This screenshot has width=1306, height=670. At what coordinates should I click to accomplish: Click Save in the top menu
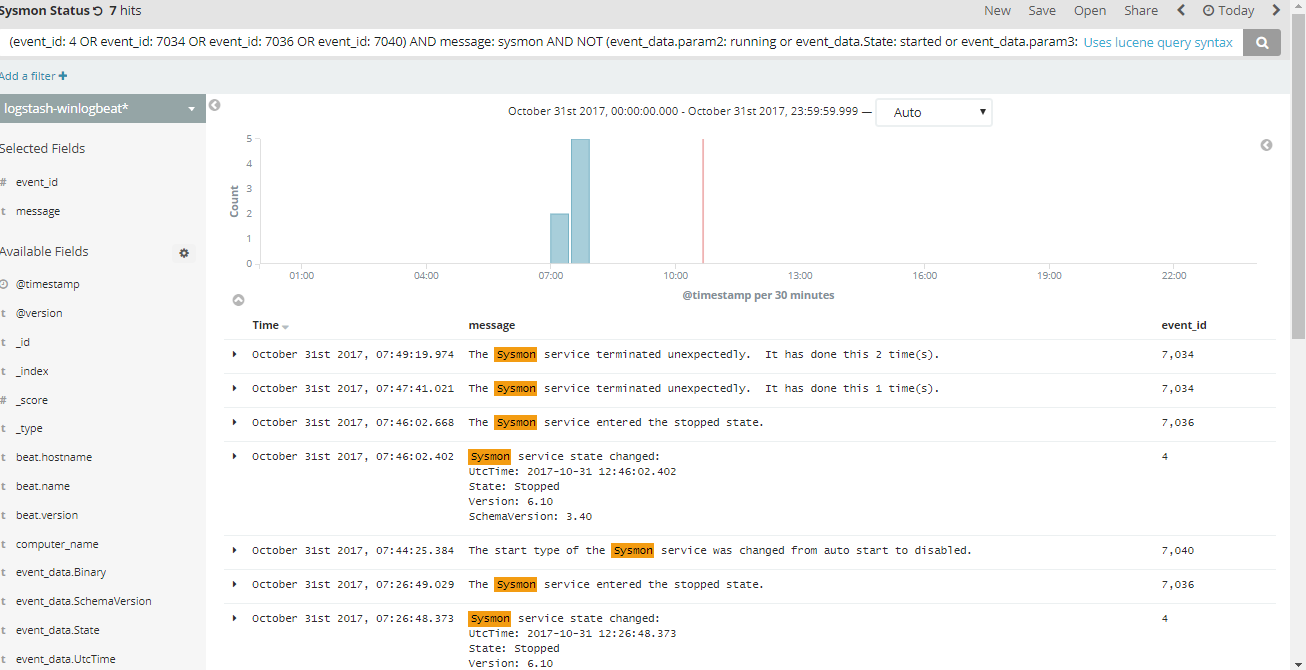(1042, 10)
